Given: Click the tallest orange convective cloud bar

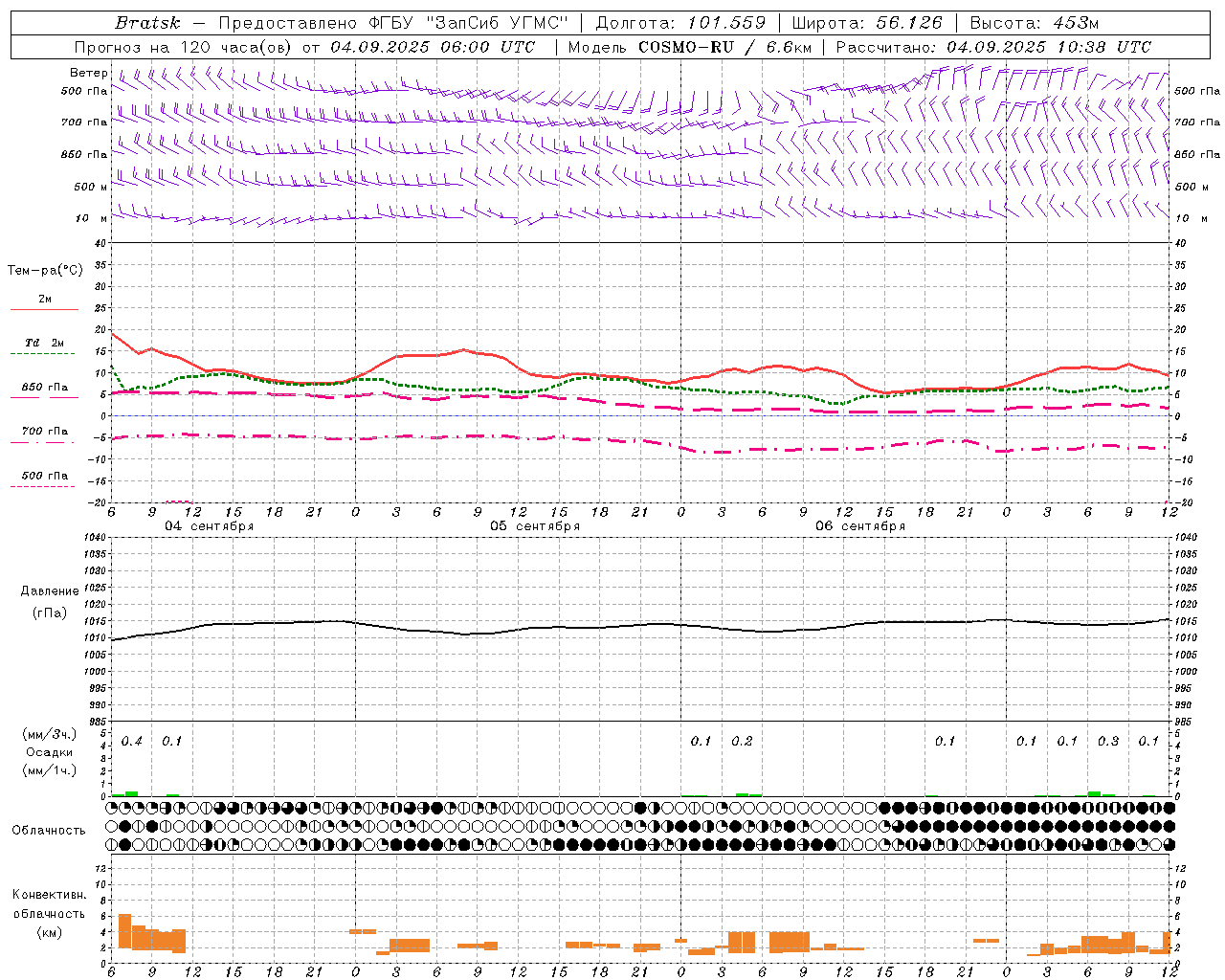Looking at the screenshot, I should (x=124, y=931).
